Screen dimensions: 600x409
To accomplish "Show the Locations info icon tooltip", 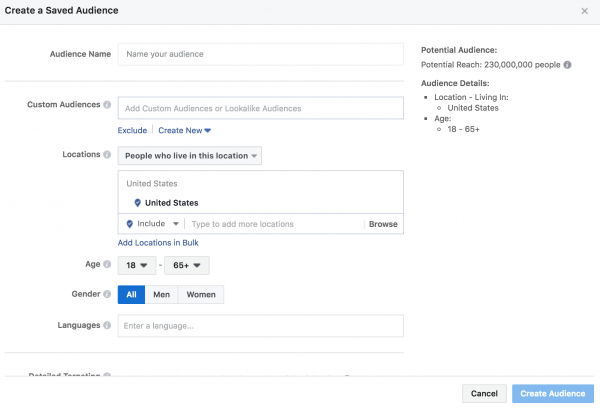I will (107, 154).
